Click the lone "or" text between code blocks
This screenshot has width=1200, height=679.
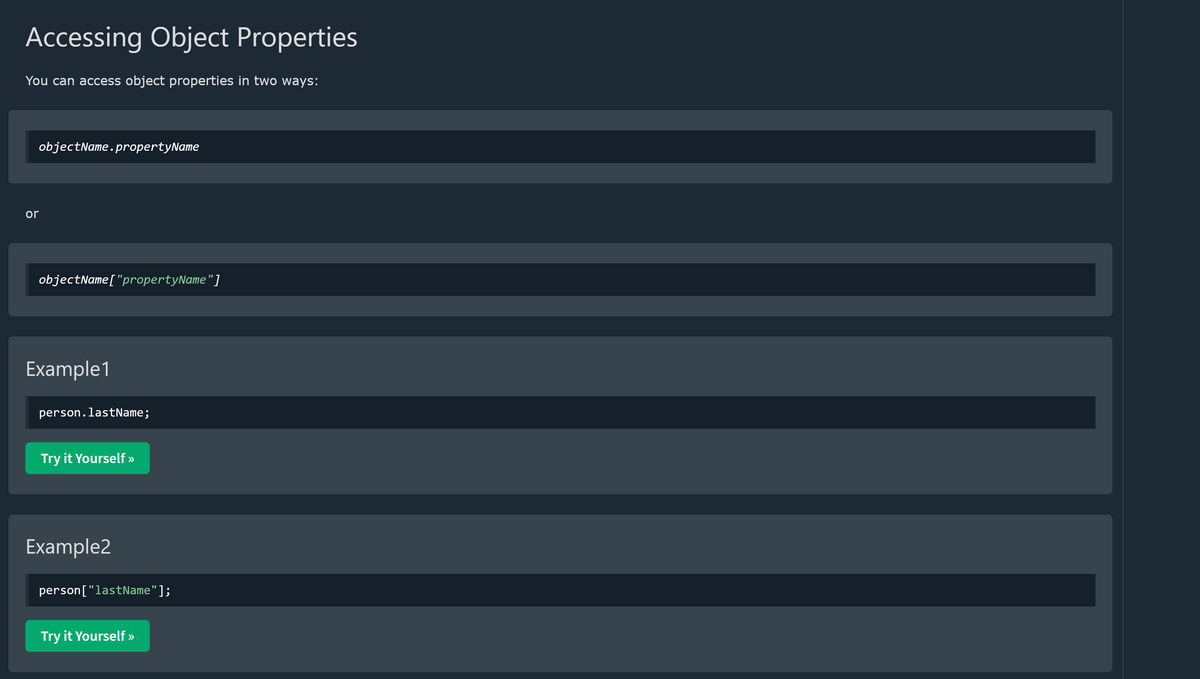click(x=32, y=213)
